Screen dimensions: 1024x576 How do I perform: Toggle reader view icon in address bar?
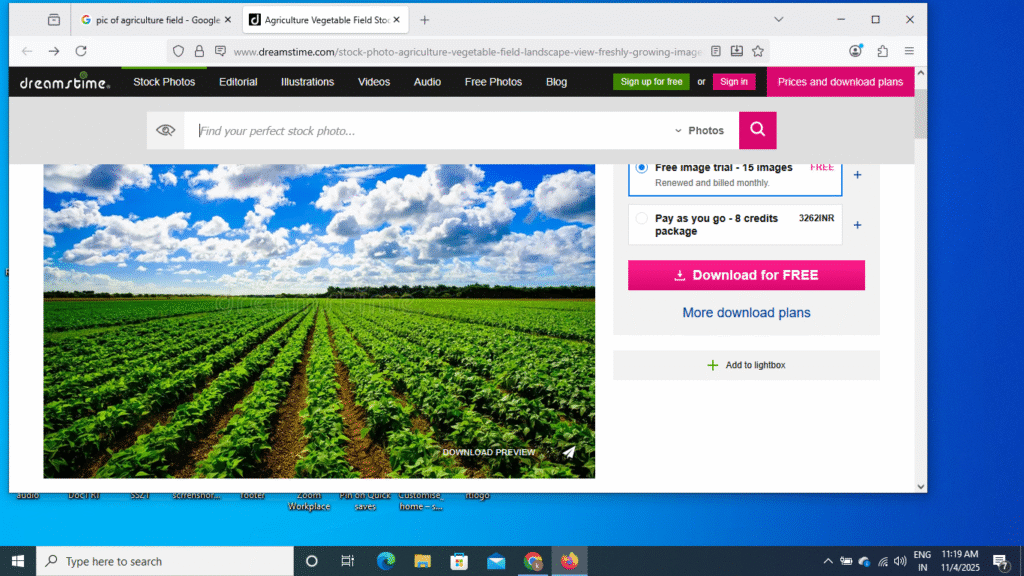click(716, 51)
